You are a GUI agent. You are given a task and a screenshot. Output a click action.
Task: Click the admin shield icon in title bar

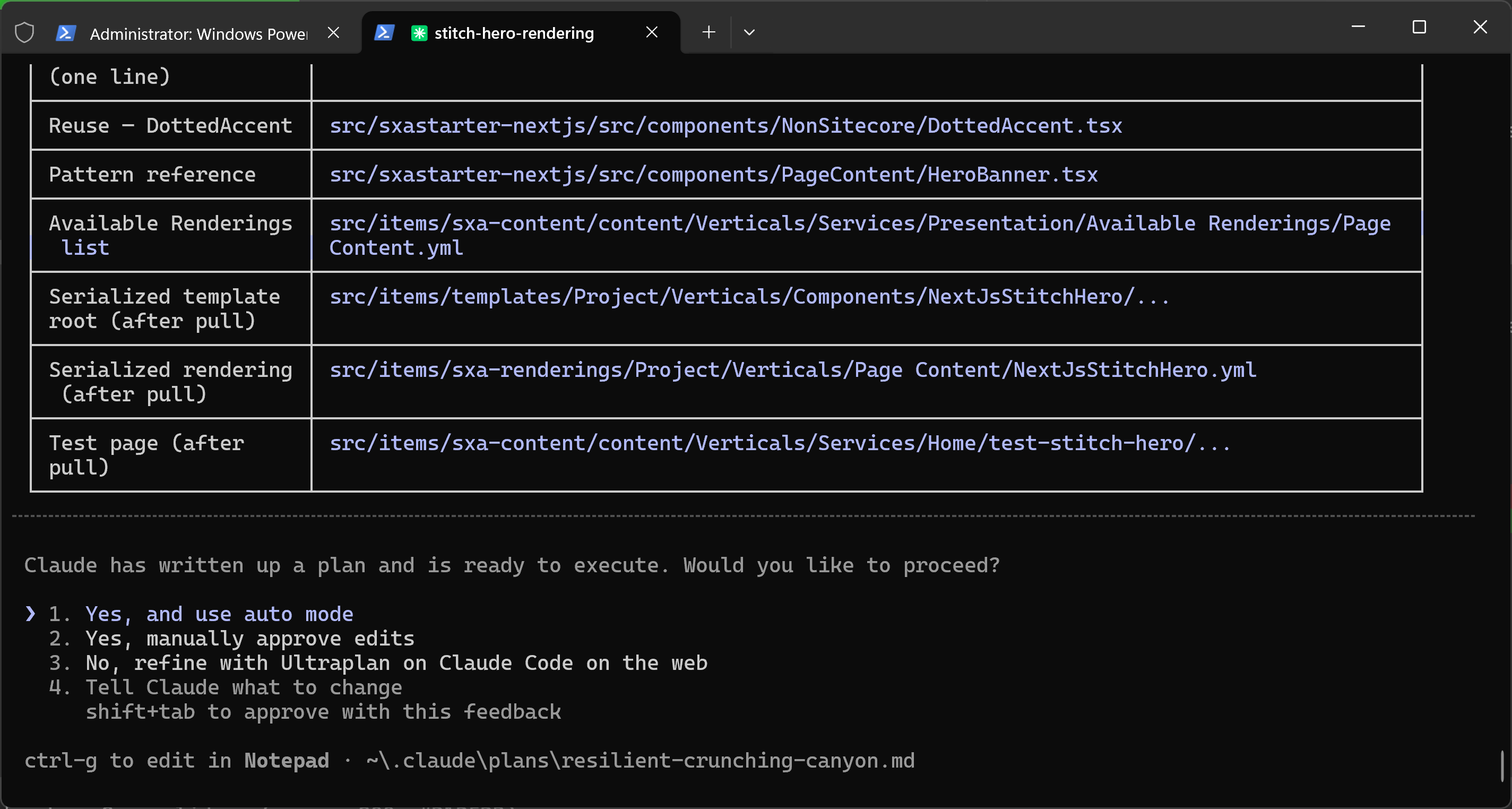(24, 33)
